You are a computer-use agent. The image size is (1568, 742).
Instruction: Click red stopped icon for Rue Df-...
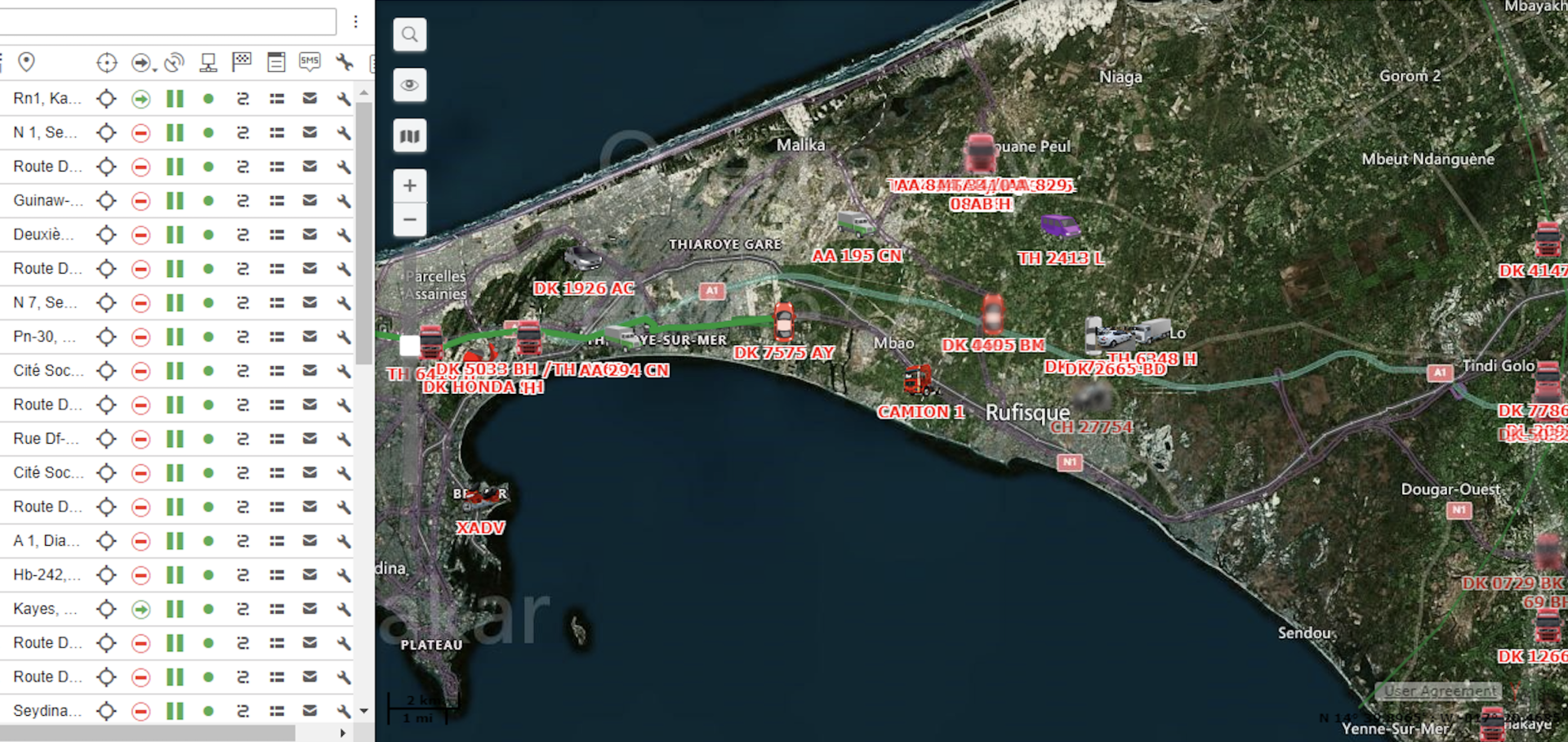click(x=140, y=440)
